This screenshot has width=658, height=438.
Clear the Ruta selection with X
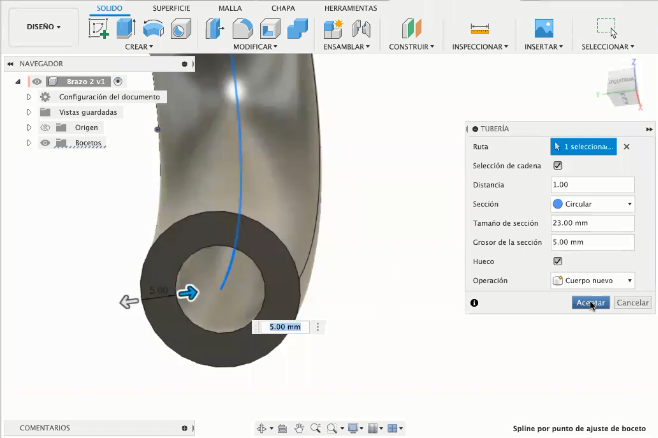coord(627,147)
